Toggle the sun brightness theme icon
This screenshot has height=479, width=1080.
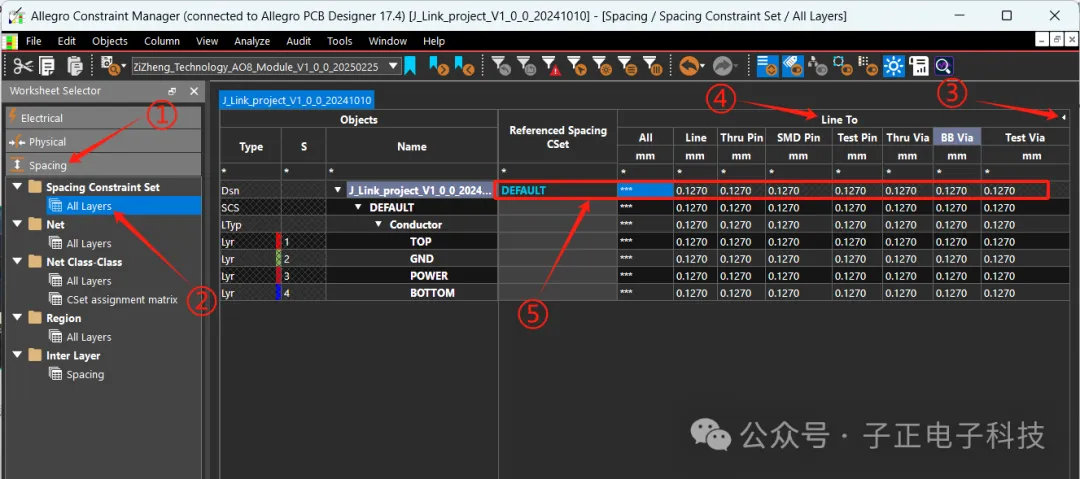tap(893, 66)
